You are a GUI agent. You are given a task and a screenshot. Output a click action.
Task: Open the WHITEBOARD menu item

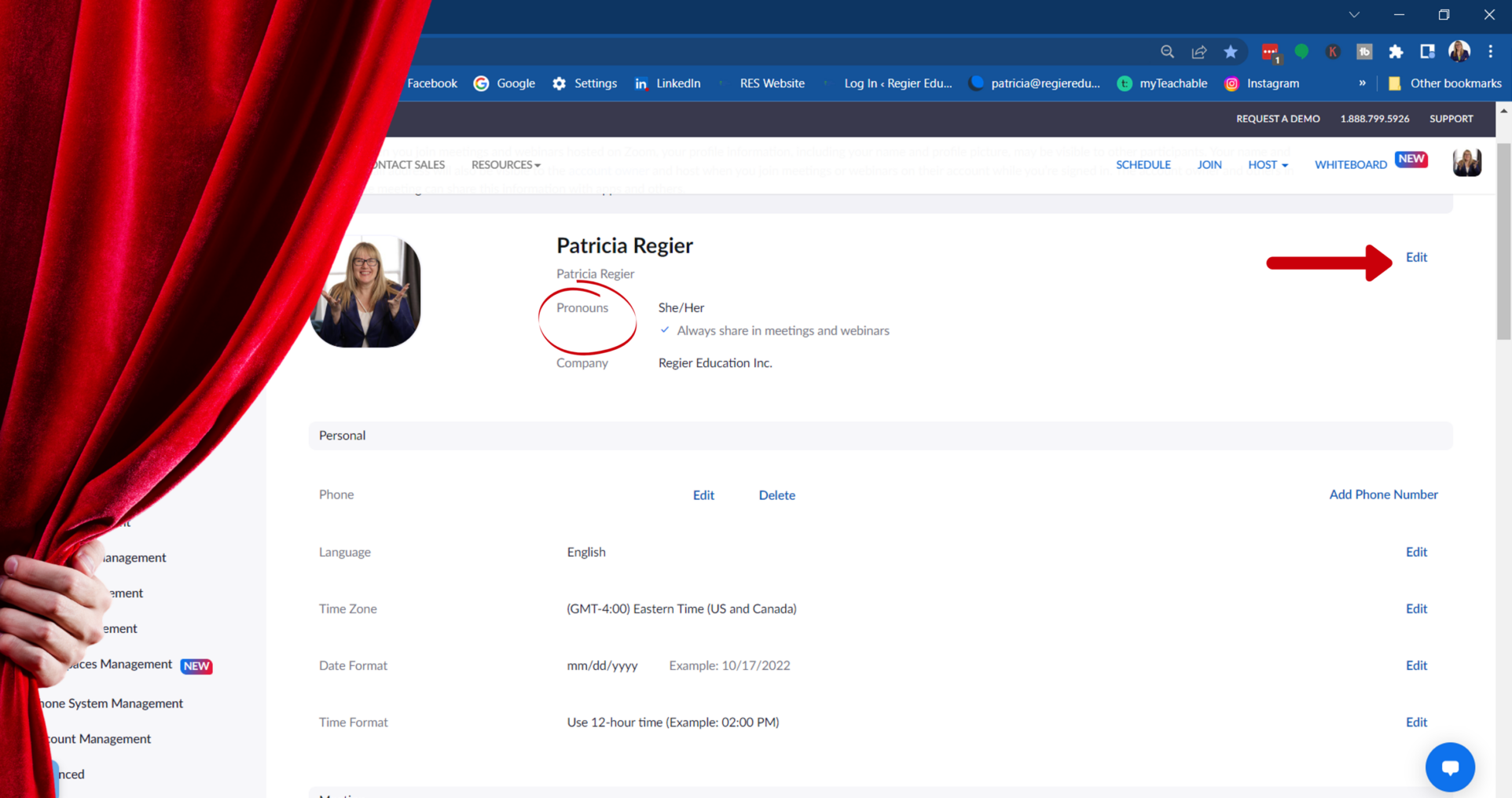1351,164
